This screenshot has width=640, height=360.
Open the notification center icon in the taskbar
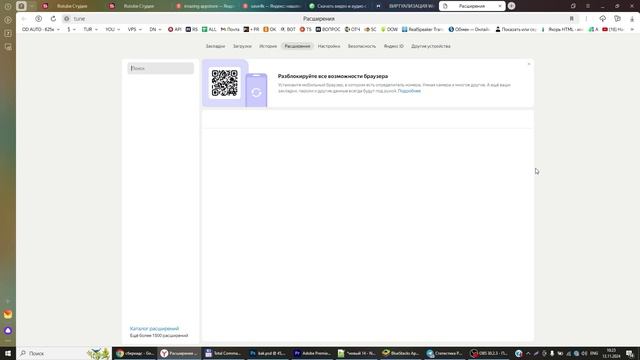(630, 353)
